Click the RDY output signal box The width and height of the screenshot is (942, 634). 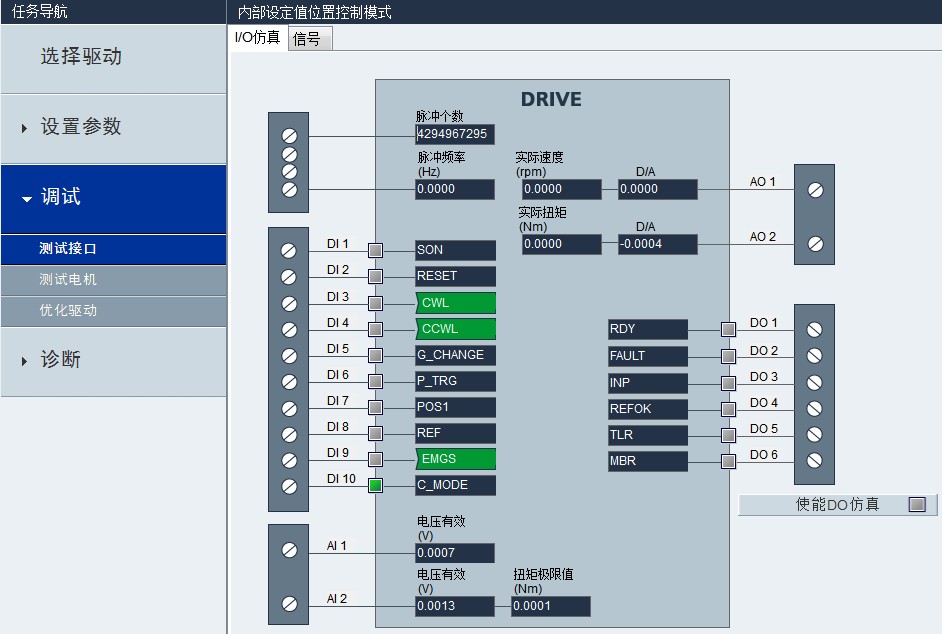[x=648, y=329]
